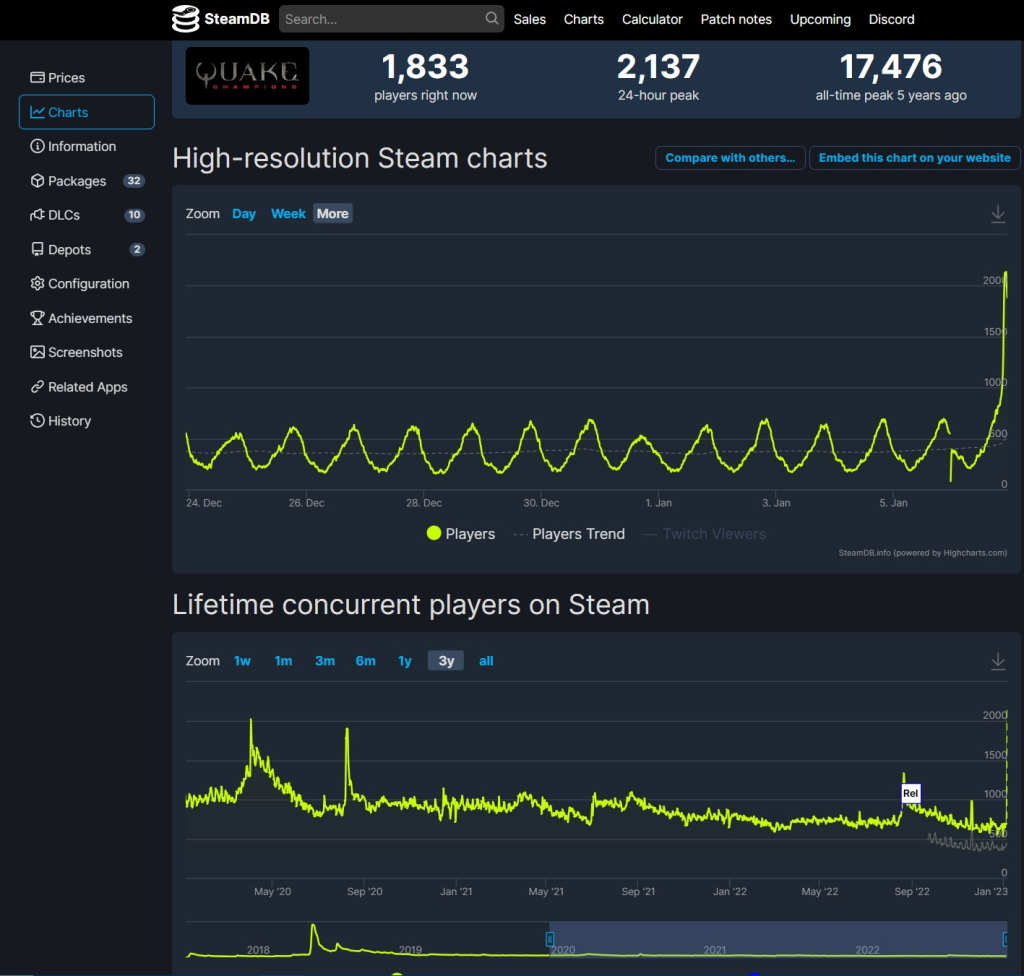The height and width of the screenshot is (976, 1024).
Task: Click the 10 badge next to DLCs
Action: (x=135, y=215)
